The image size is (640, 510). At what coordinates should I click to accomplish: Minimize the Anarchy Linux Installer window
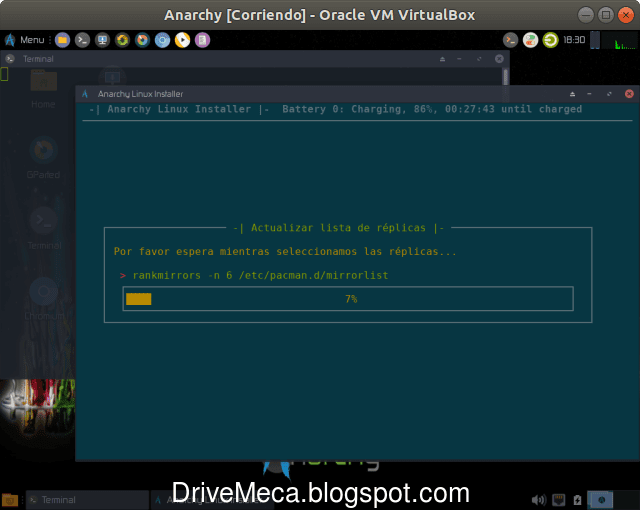click(589, 94)
